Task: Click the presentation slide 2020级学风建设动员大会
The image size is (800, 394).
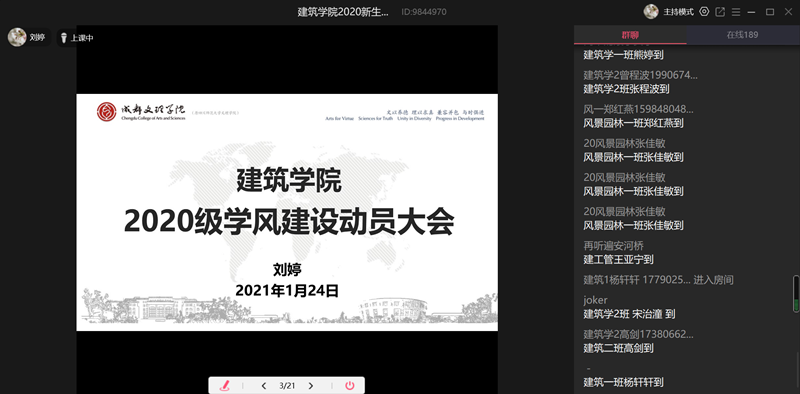Action: (x=287, y=212)
